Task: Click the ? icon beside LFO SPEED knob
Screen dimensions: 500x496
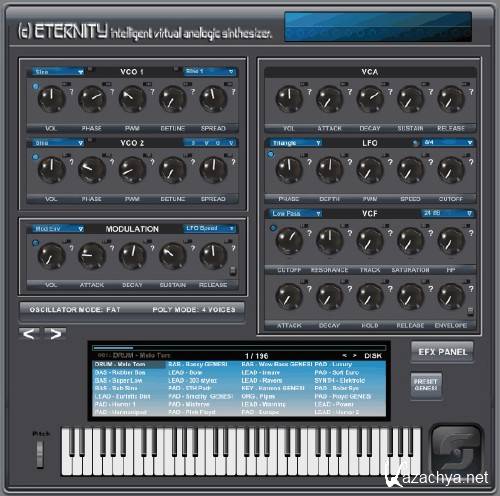Action: tap(431, 162)
